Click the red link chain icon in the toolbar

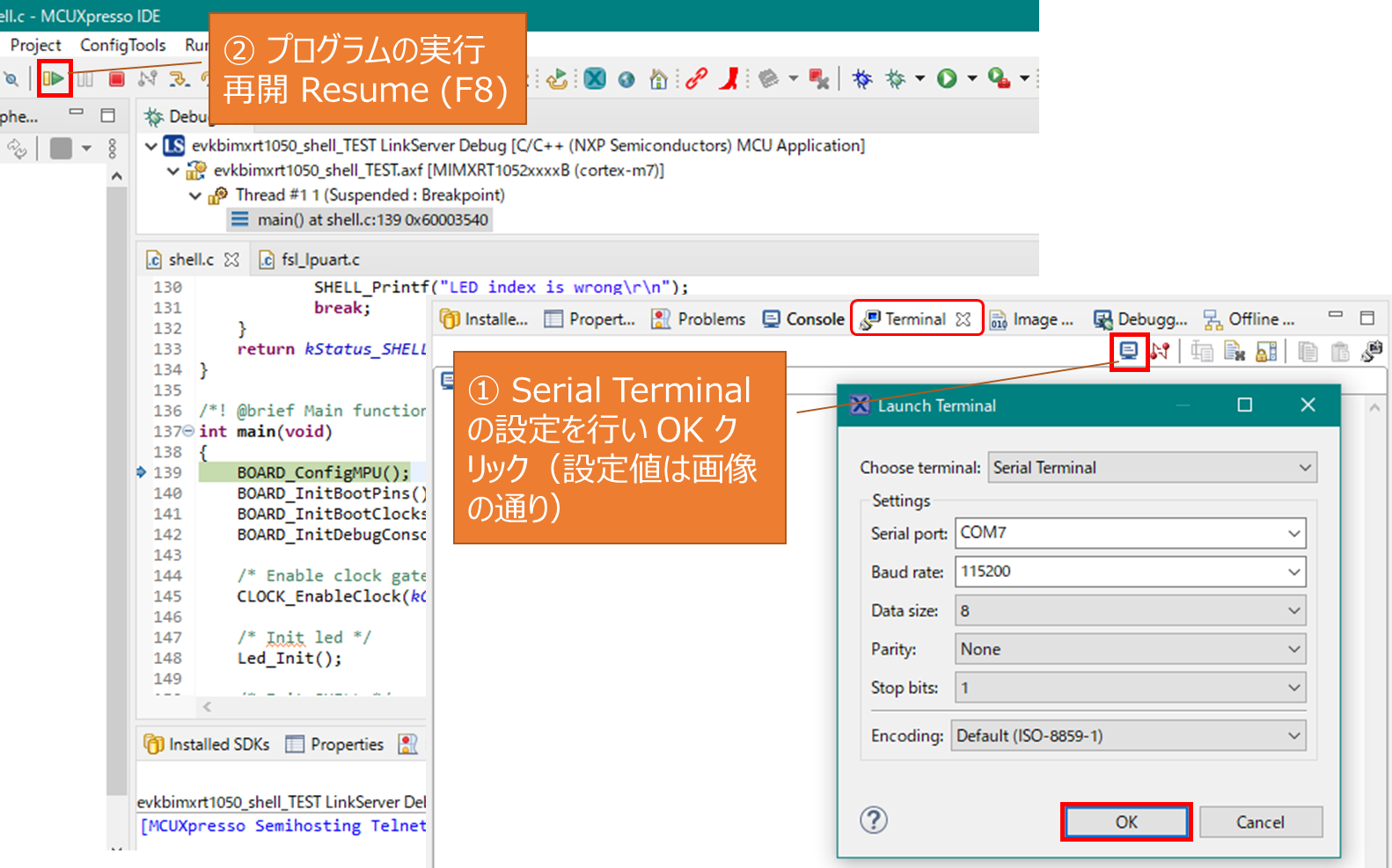coord(696,79)
